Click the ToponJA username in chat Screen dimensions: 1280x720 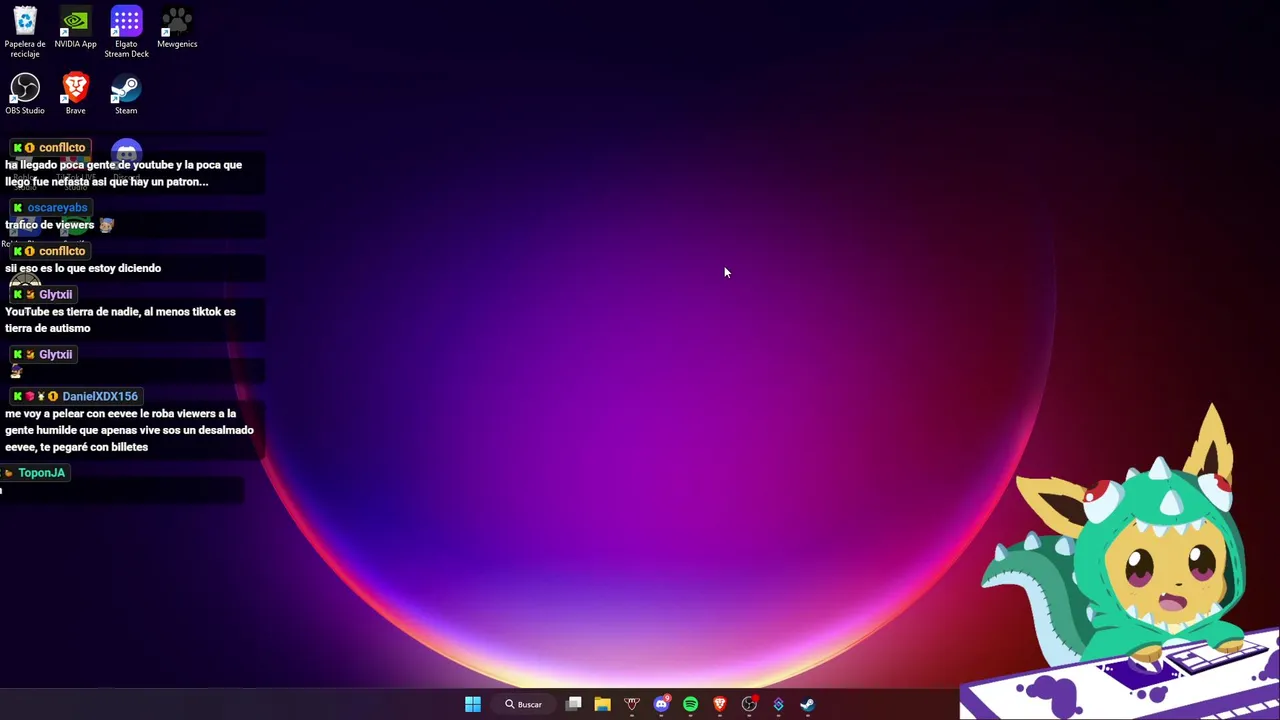(x=41, y=473)
